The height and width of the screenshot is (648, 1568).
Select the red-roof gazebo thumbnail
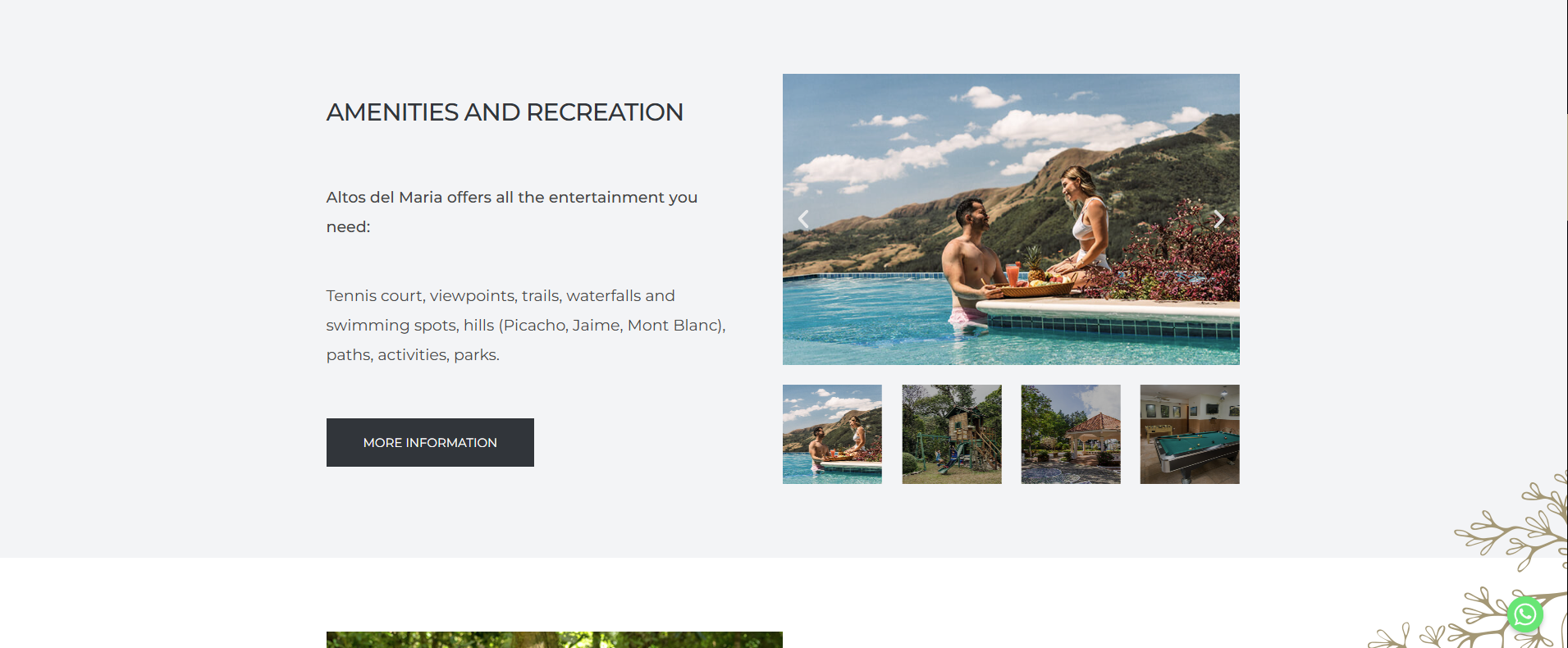click(x=1071, y=434)
